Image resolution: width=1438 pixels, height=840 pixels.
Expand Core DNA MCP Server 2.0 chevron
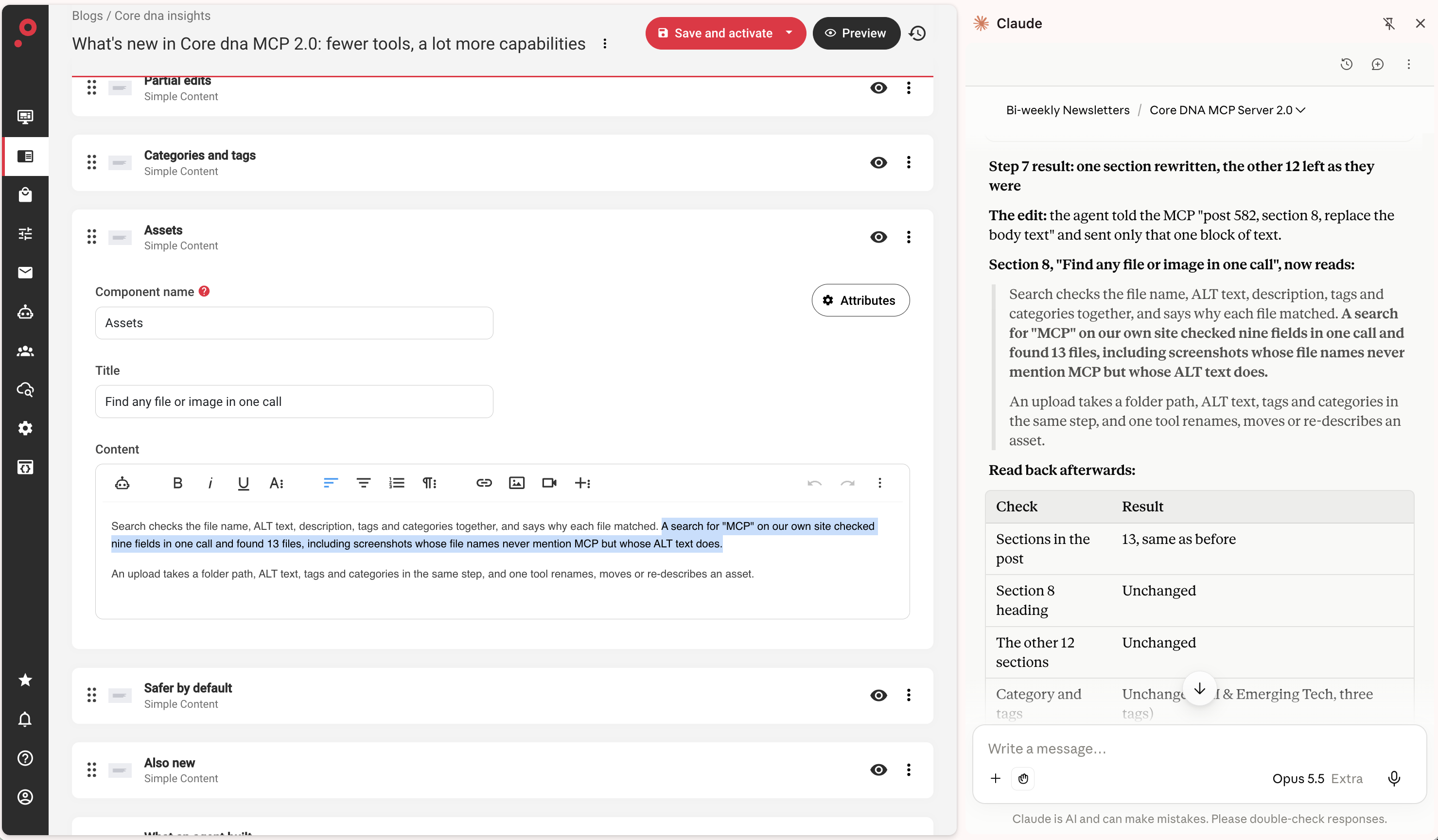coord(1300,110)
